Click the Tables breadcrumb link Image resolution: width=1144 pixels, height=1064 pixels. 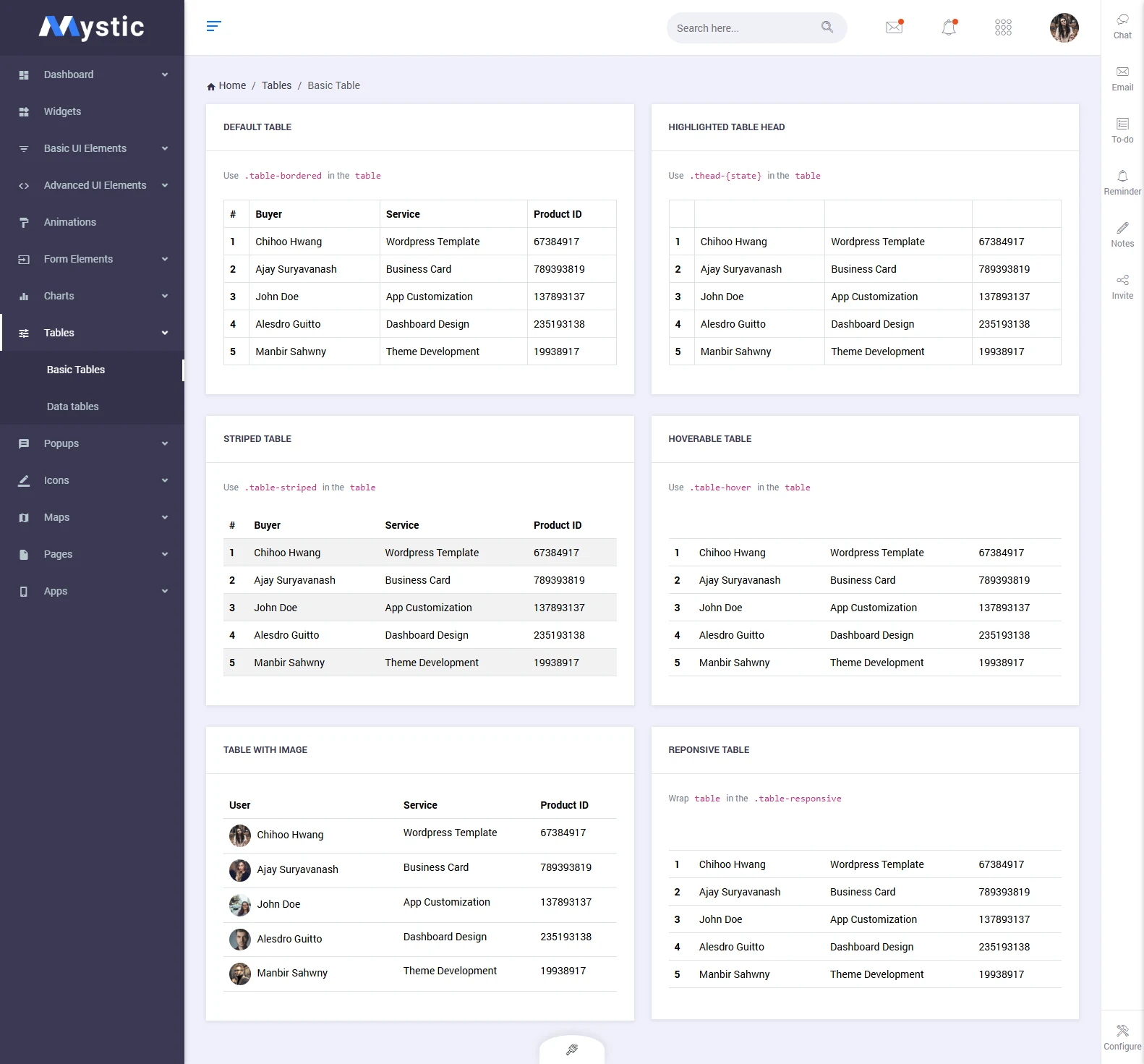click(276, 85)
